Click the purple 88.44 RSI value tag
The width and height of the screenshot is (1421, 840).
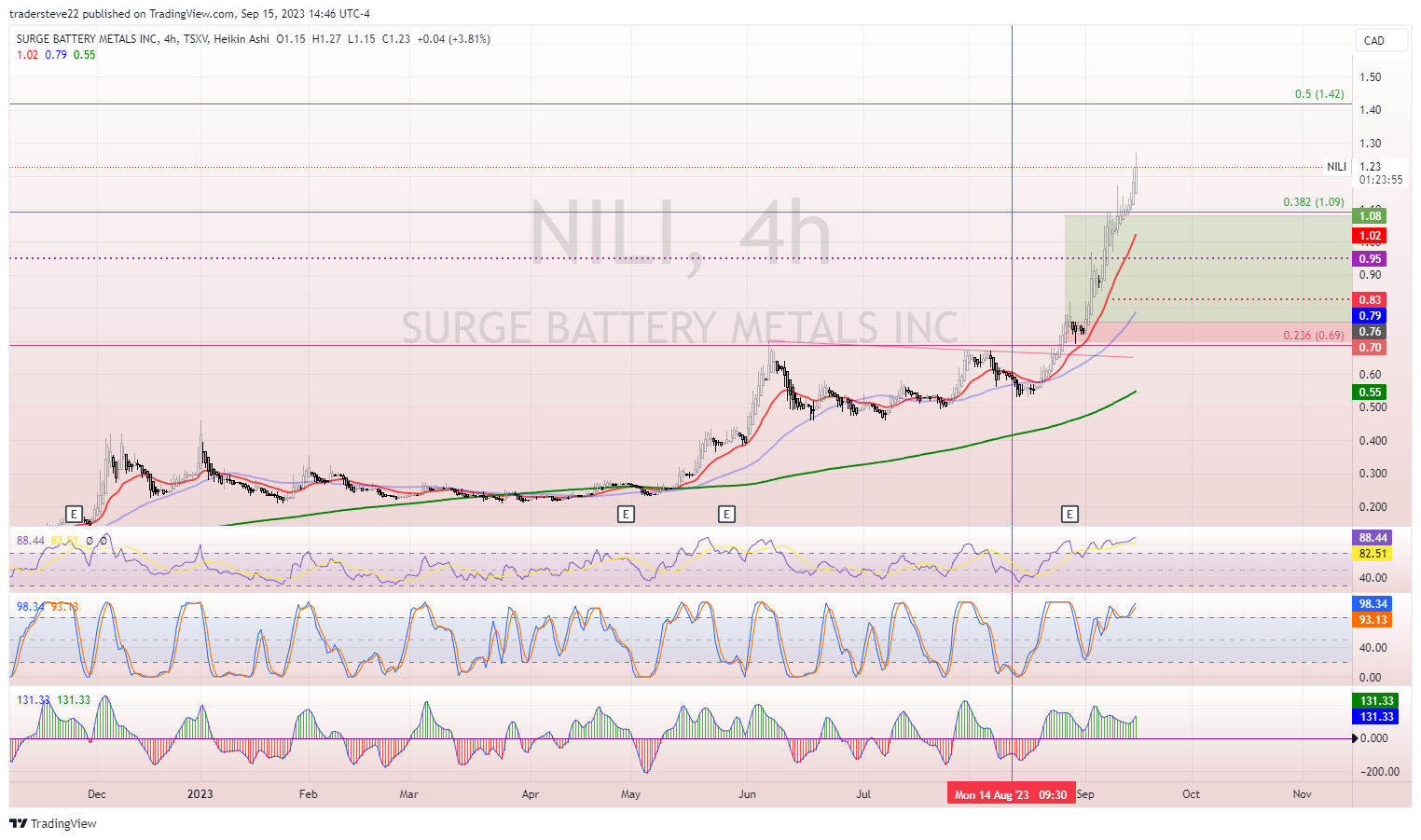pyautogui.click(x=1373, y=538)
